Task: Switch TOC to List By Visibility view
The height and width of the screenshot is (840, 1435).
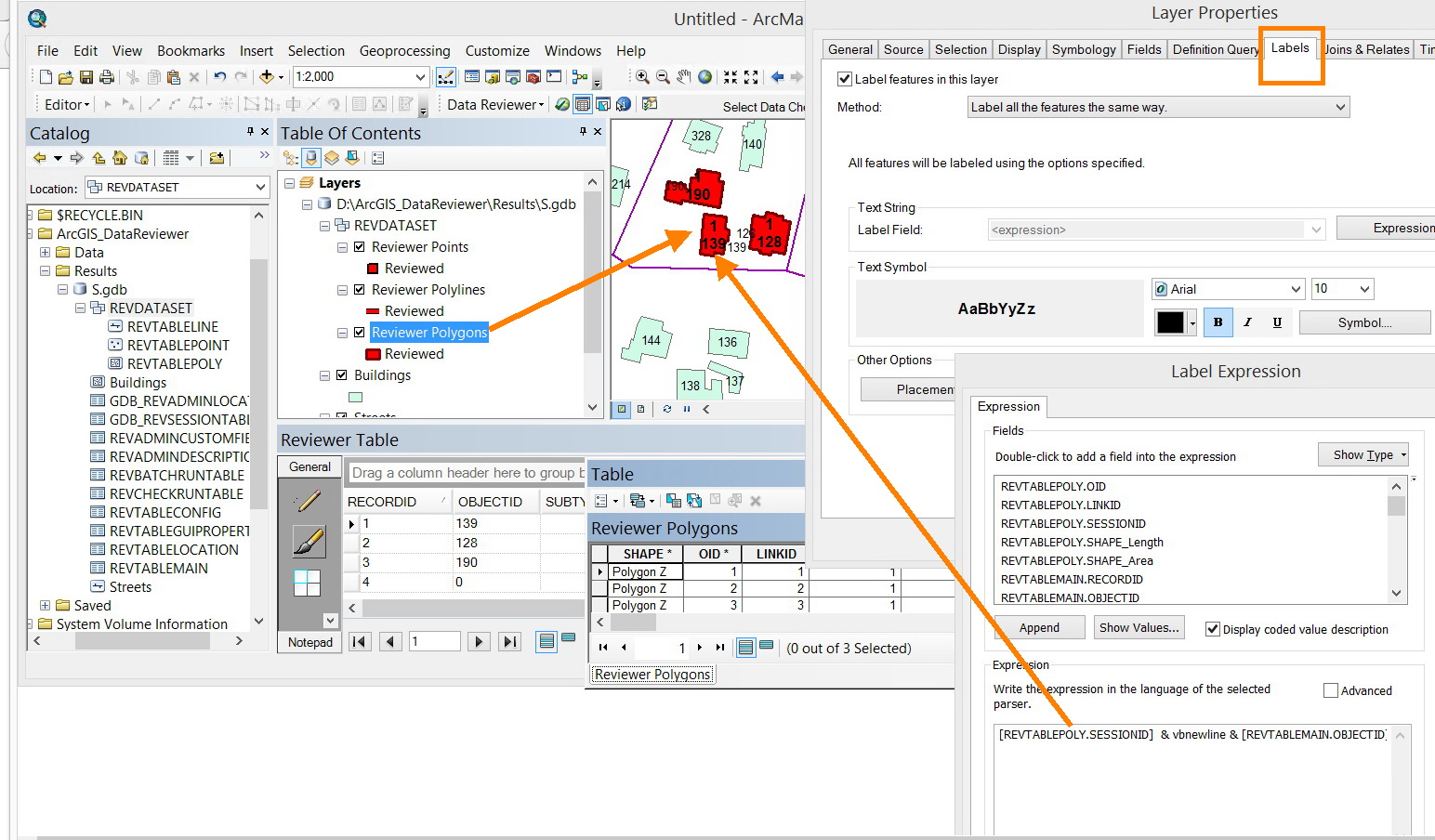Action: tap(332, 158)
